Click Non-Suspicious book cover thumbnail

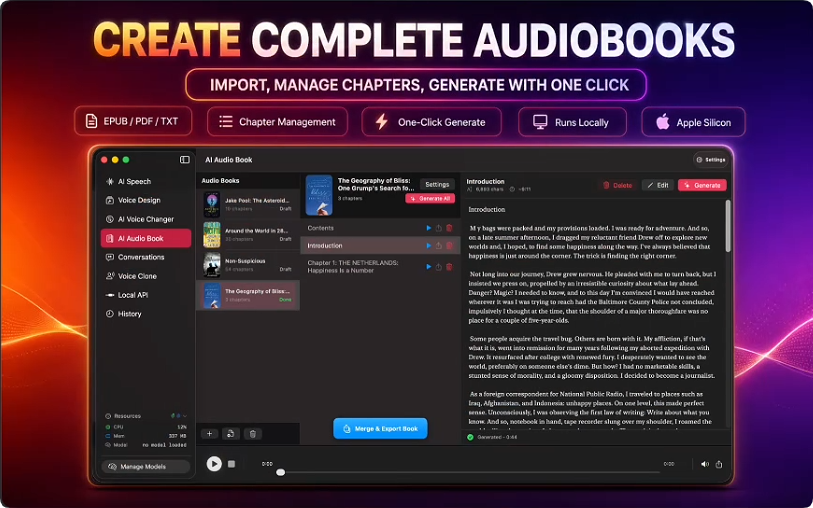(212, 264)
